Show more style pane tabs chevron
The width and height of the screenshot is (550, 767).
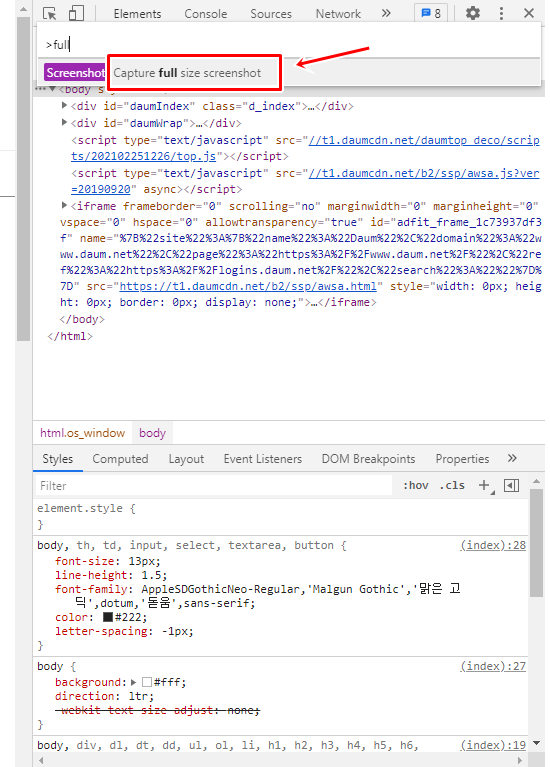(512, 458)
